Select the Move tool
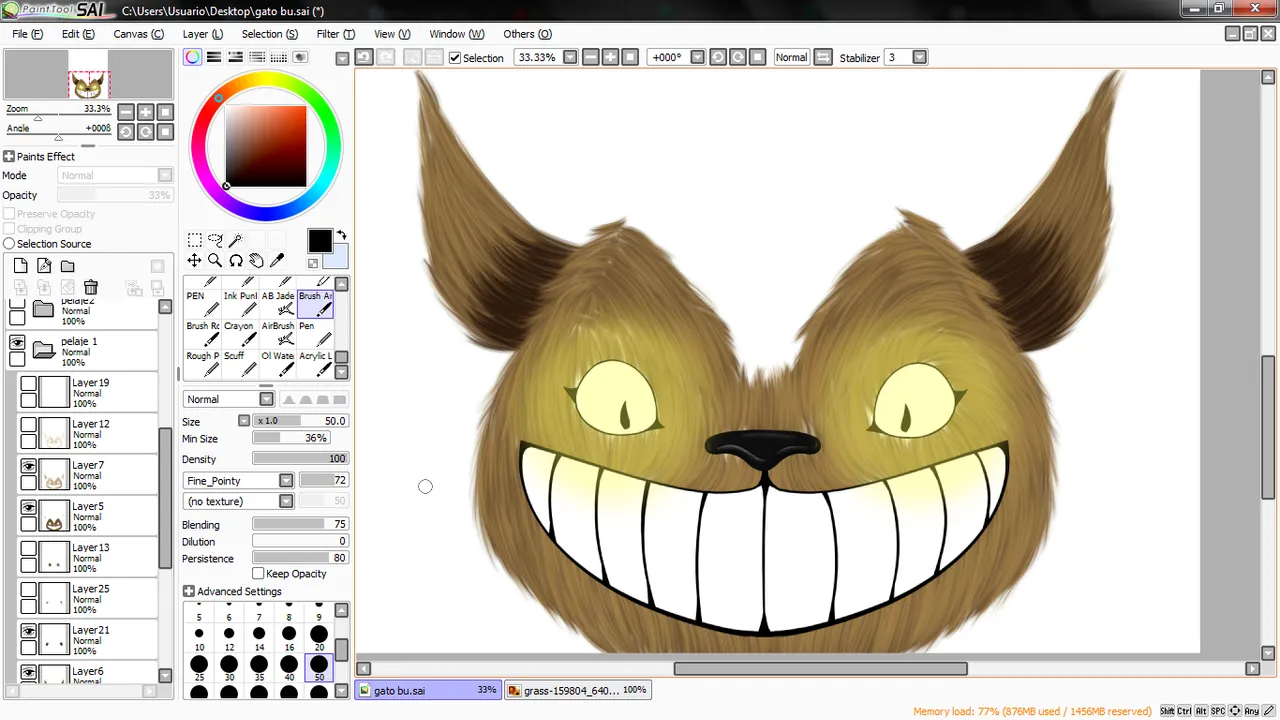Viewport: 1280px width, 720px height. pyautogui.click(x=195, y=260)
